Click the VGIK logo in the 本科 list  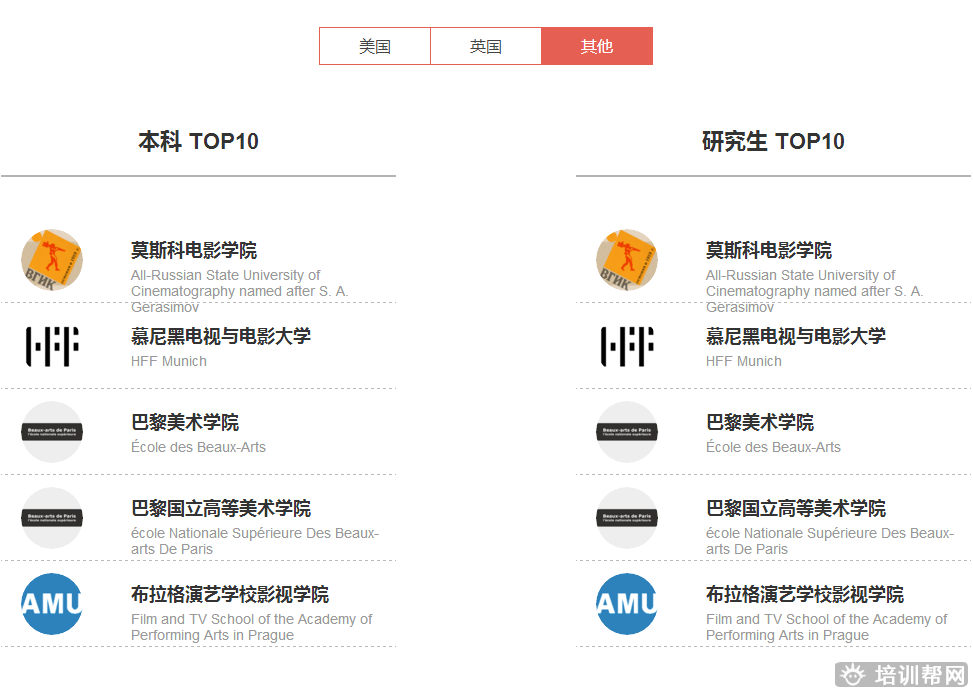(x=52, y=260)
